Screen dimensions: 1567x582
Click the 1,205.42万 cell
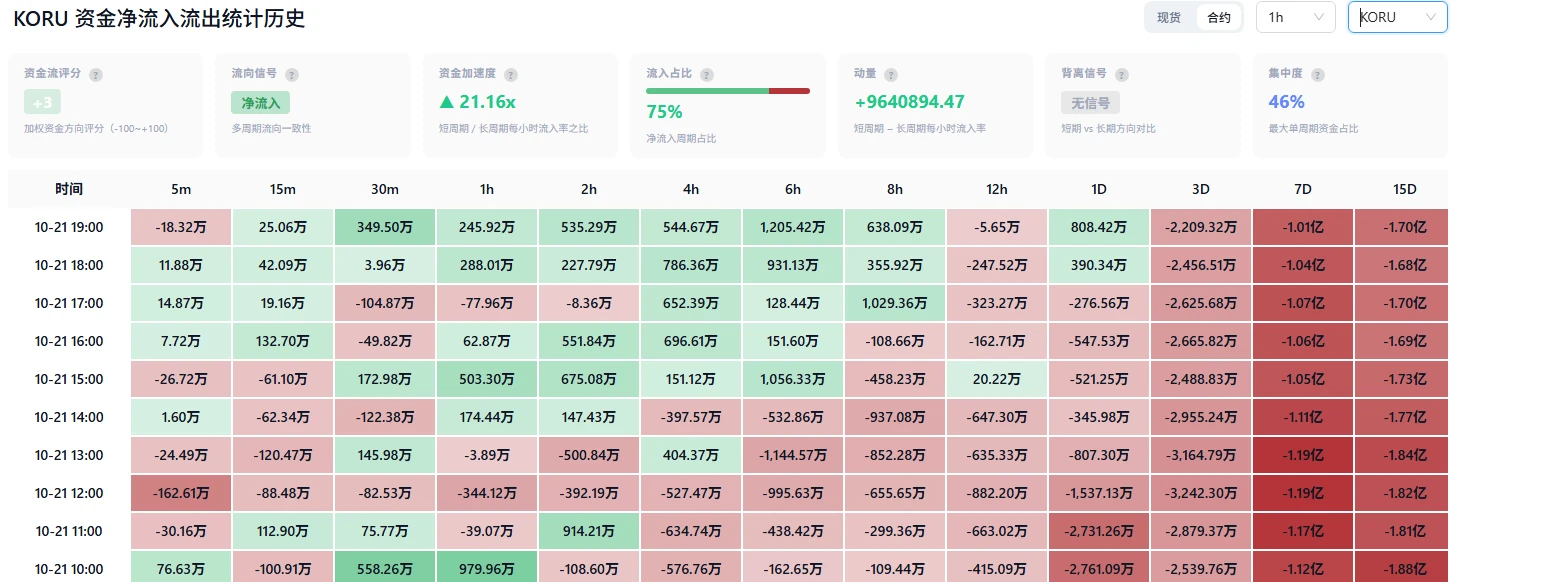(x=793, y=227)
